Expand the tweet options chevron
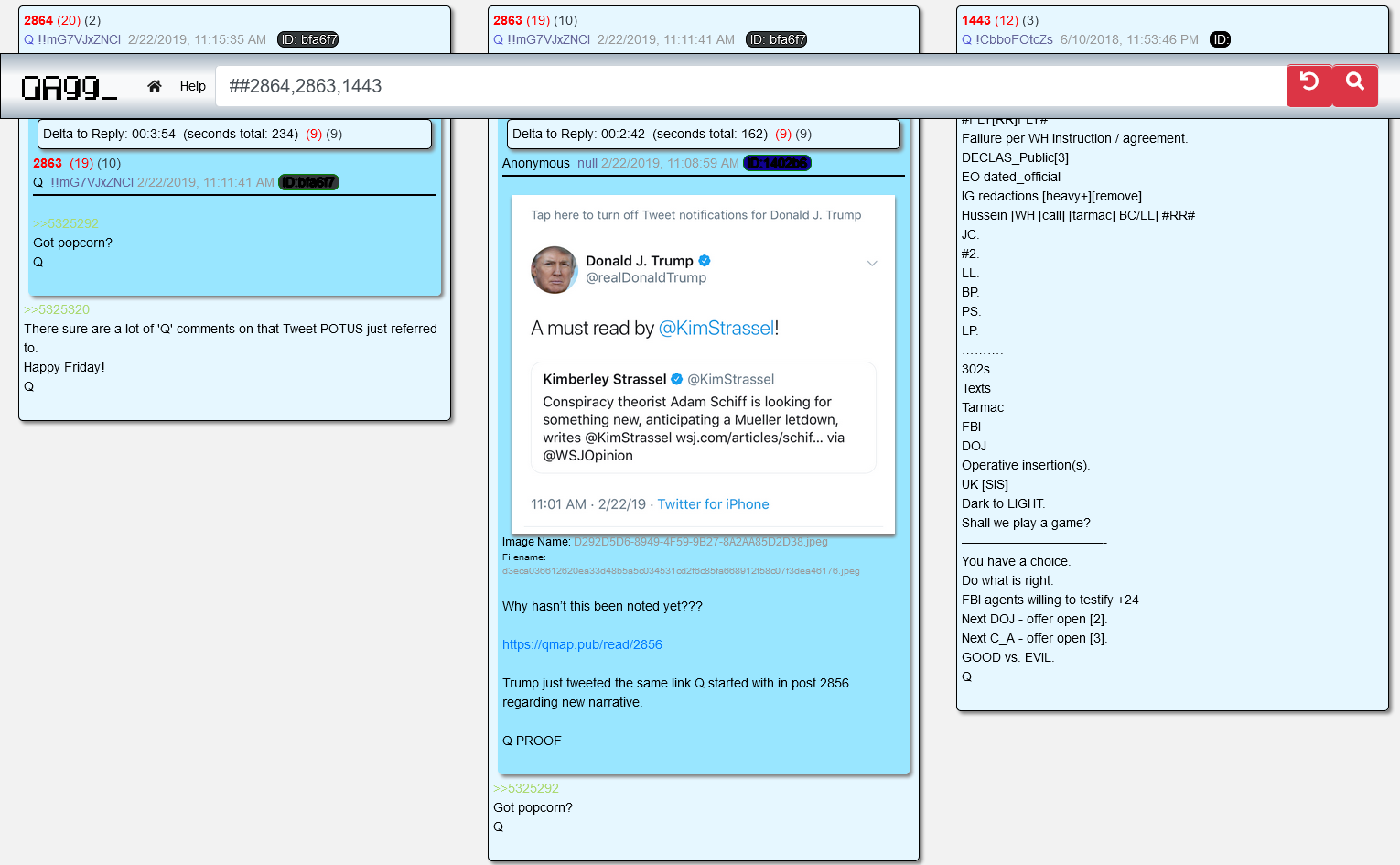1400x865 pixels. 872,264
